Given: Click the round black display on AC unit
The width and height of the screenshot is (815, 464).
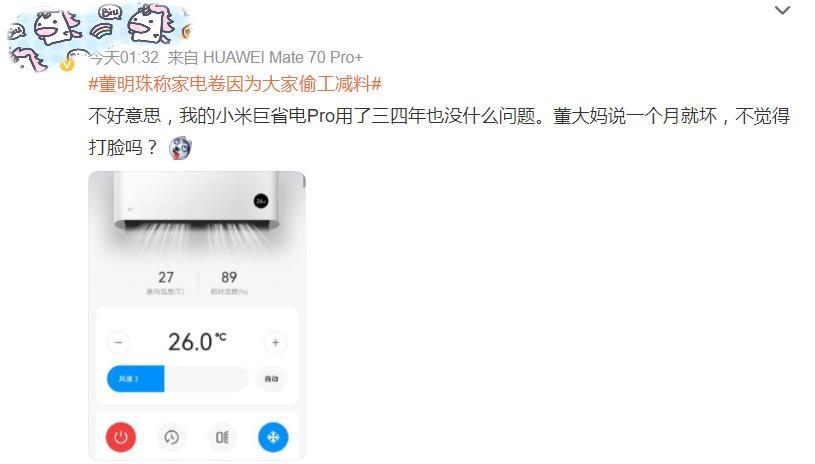Looking at the screenshot, I should click(x=261, y=201).
